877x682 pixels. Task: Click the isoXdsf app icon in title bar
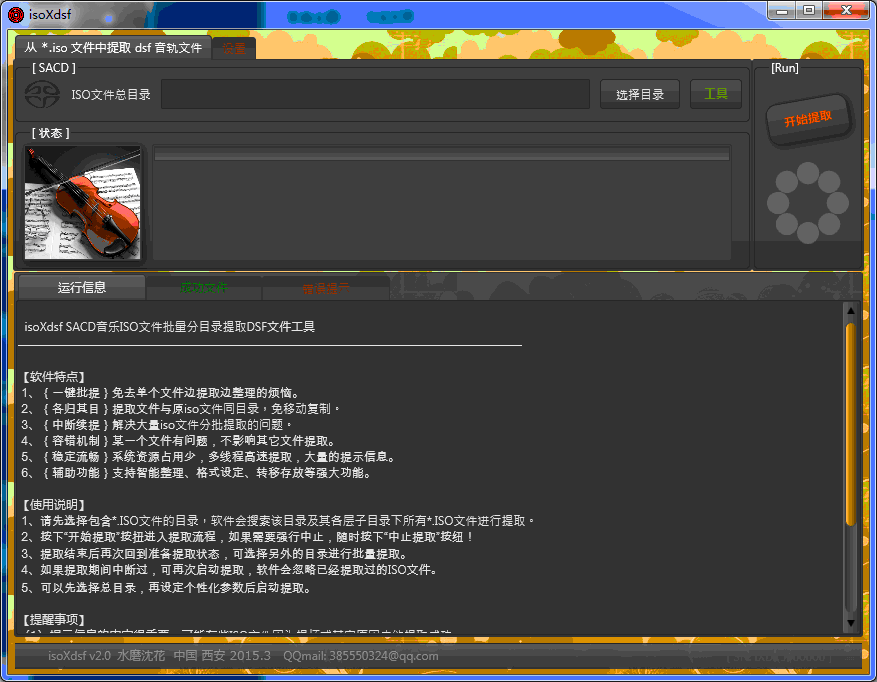point(15,12)
